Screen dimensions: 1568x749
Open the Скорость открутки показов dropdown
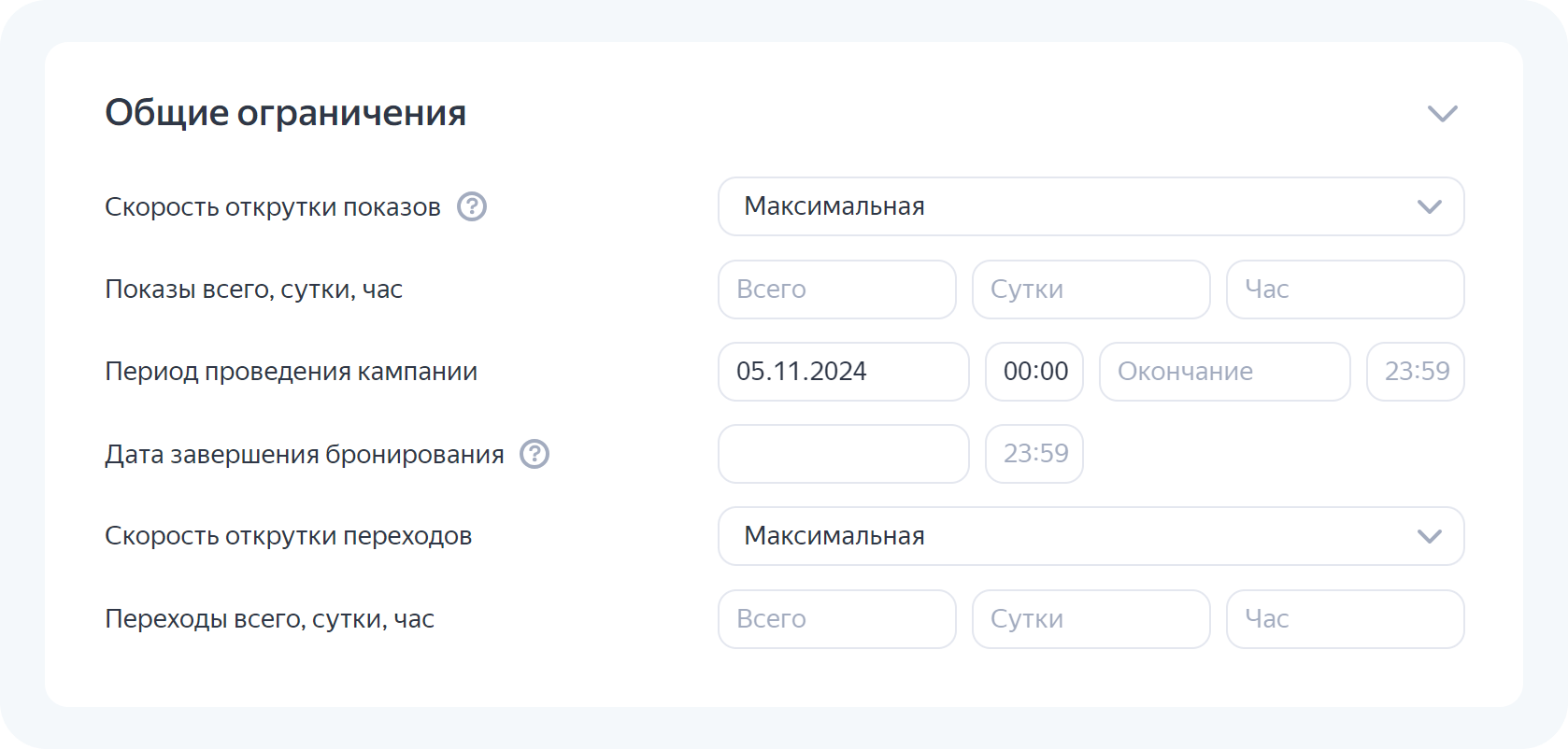[1090, 206]
